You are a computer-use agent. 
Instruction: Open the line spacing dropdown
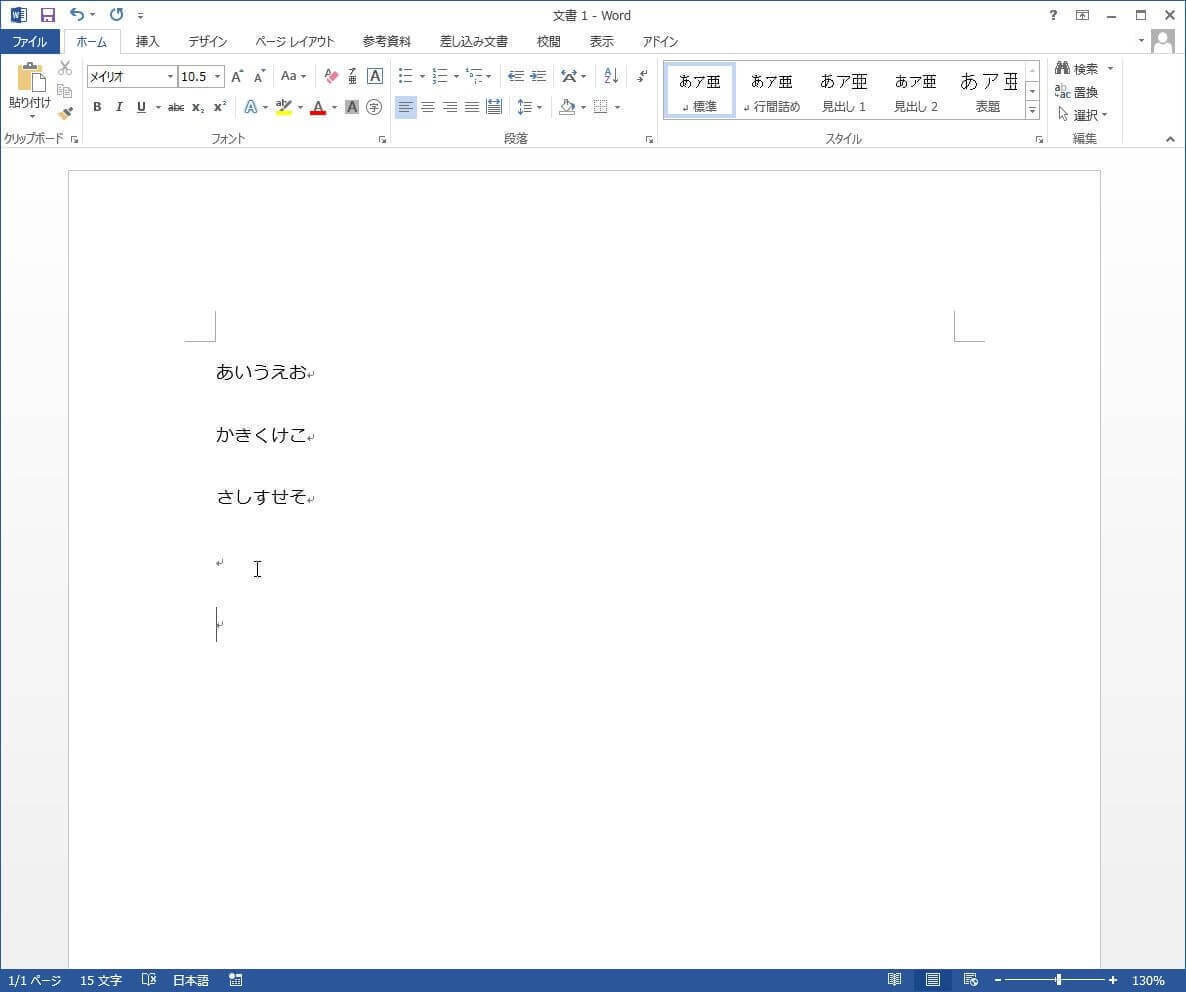click(529, 107)
